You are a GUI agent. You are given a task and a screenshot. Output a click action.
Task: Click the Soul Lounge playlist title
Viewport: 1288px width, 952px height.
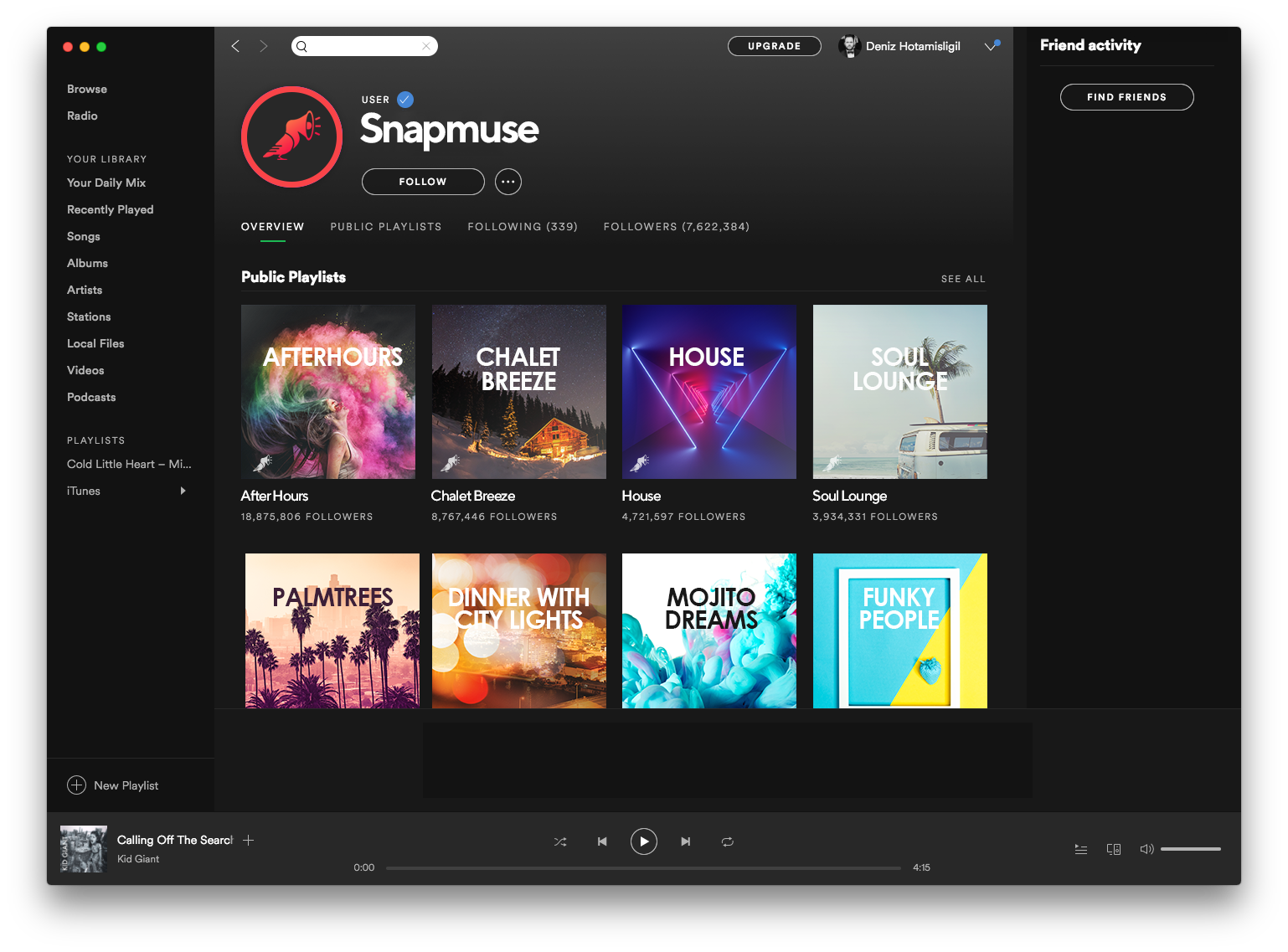click(x=850, y=496)
